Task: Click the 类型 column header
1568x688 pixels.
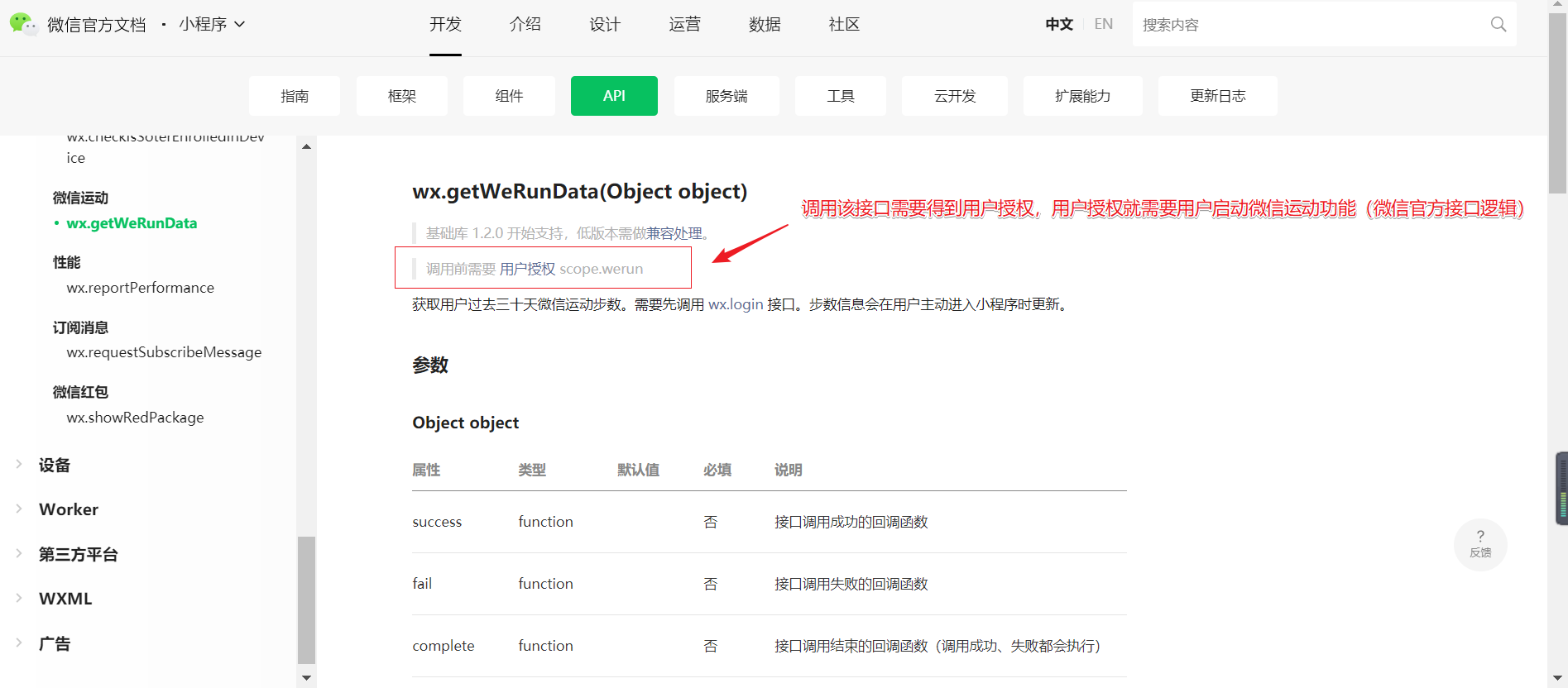Action: pyautogui.click(x=532, y=470)
